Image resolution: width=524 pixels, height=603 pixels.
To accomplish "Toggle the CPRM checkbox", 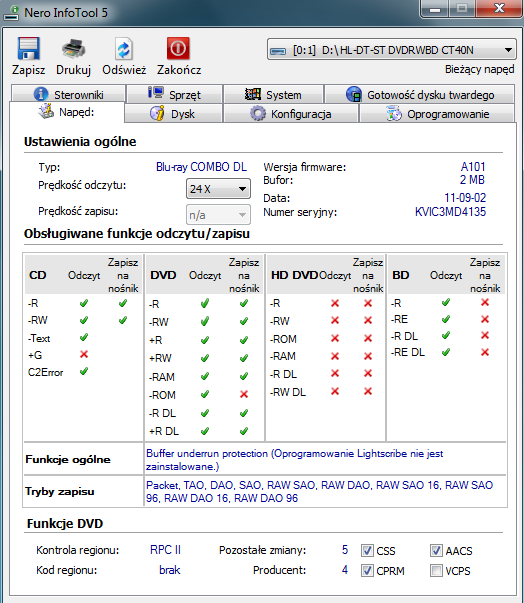I will click(367, 570).
